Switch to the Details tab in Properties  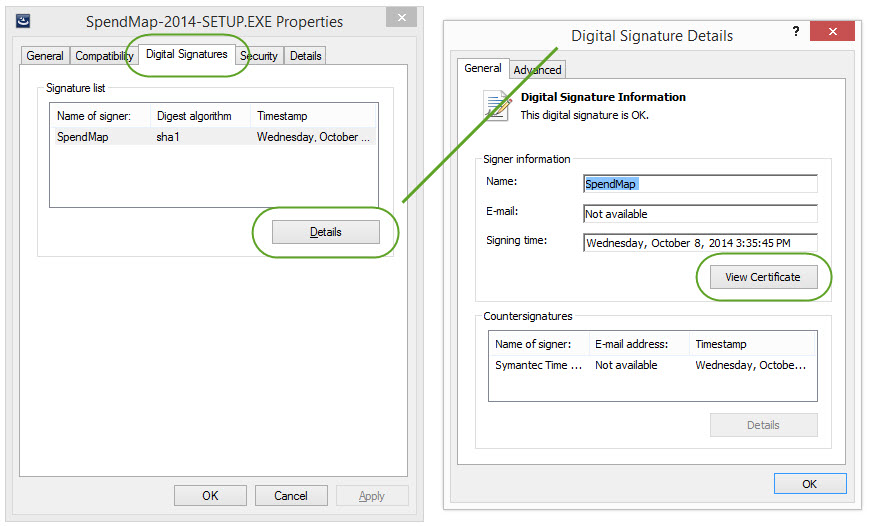[x=306, y=56]
